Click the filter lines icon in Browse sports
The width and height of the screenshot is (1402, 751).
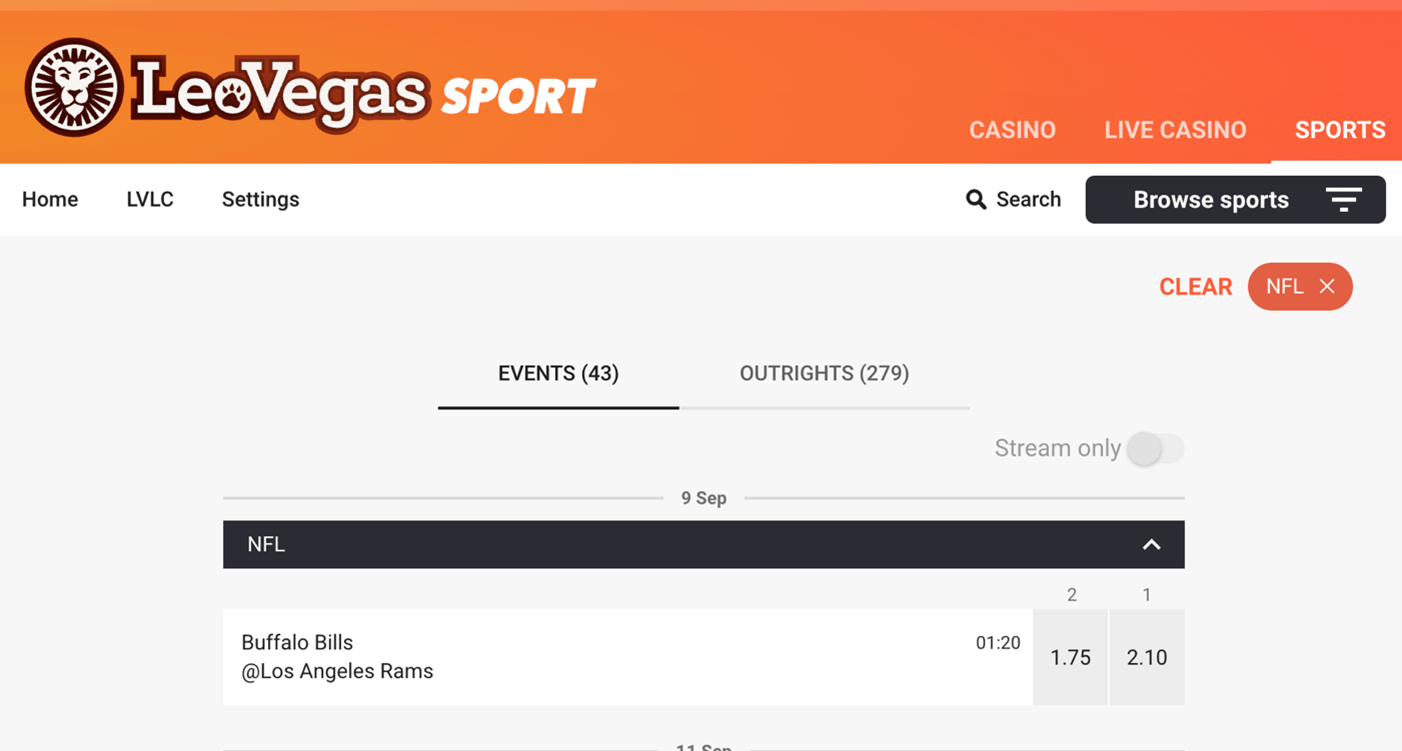pos(1344,200)
